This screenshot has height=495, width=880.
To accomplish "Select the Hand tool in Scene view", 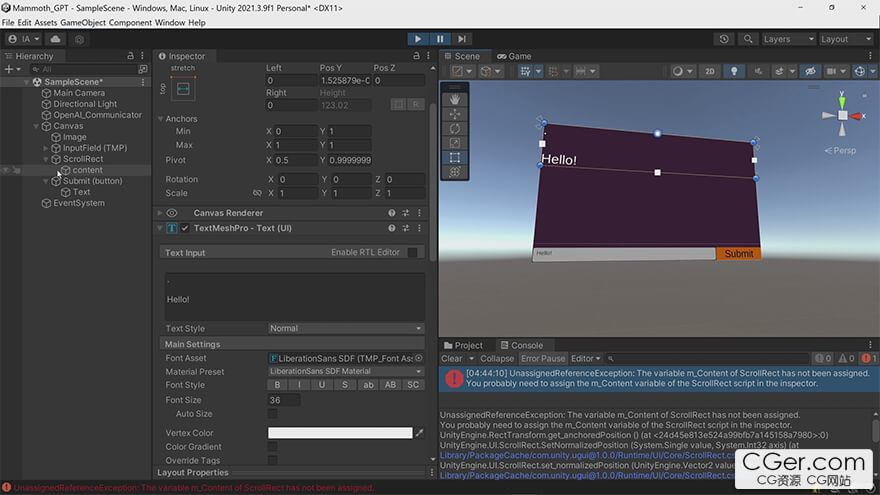I will click(455, 99).
